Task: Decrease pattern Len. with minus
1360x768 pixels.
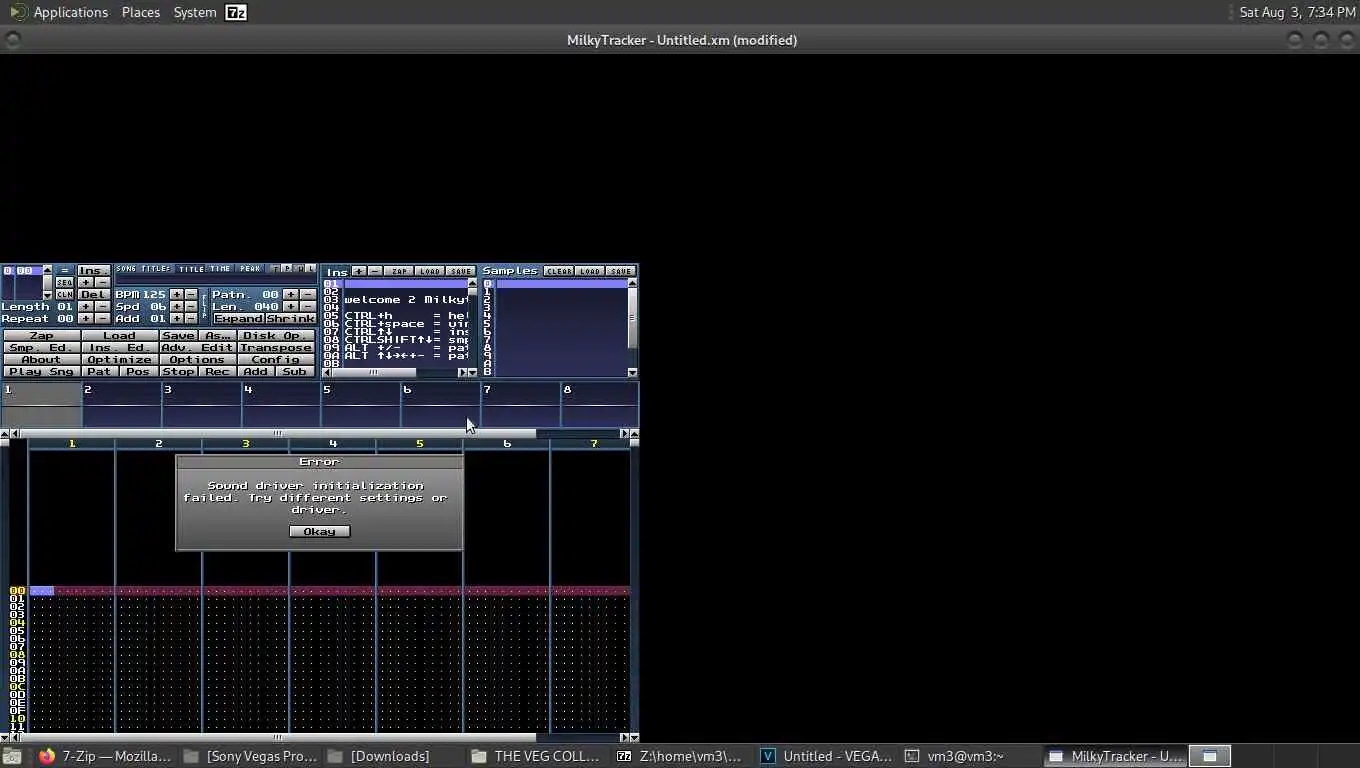Action: [307, 307]
